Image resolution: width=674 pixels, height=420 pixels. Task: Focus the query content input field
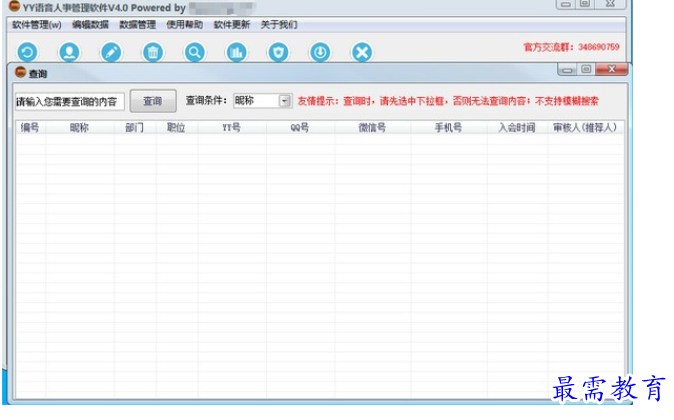pos(70,101)
